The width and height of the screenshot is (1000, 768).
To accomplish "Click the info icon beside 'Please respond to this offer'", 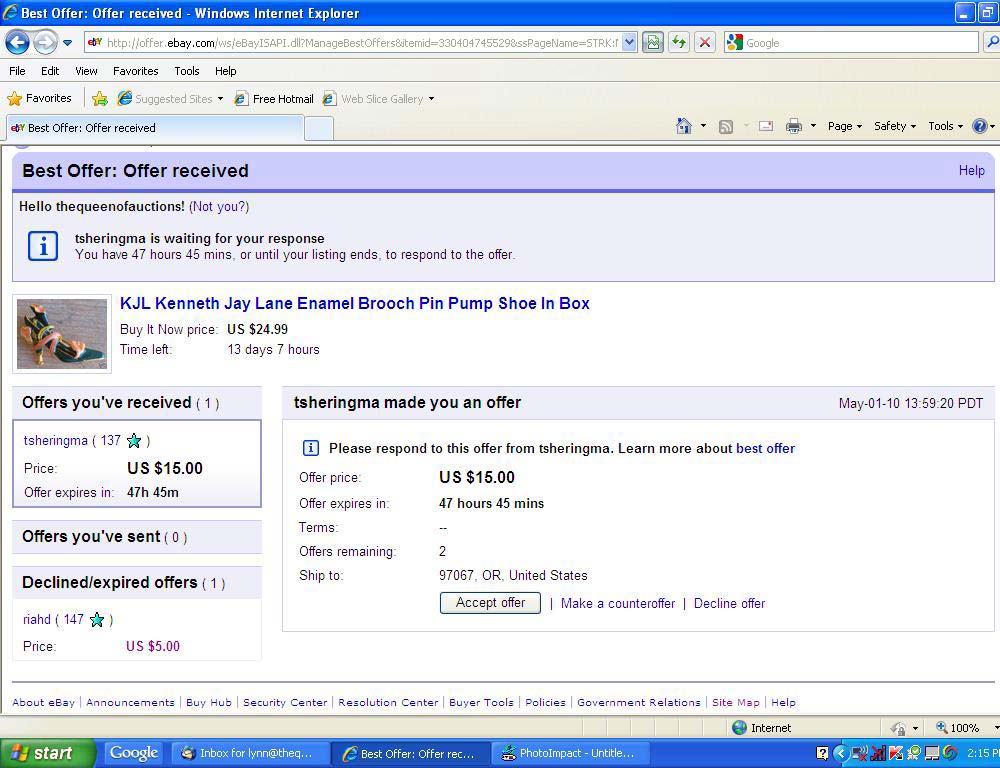I will (x=310, y=448).
